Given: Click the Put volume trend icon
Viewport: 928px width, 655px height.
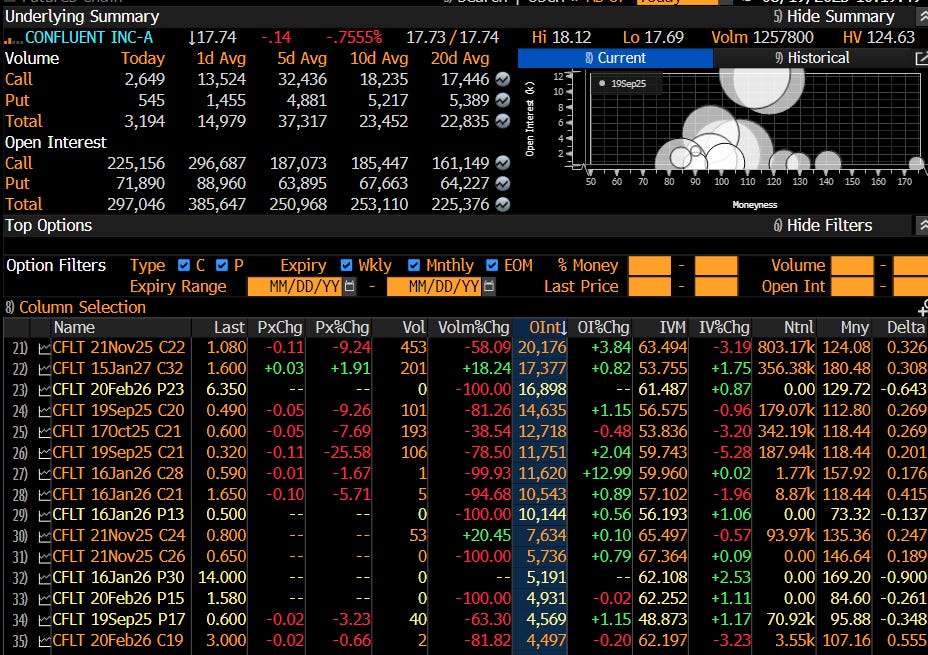Looking at the screenshot, I should point(502,101).
